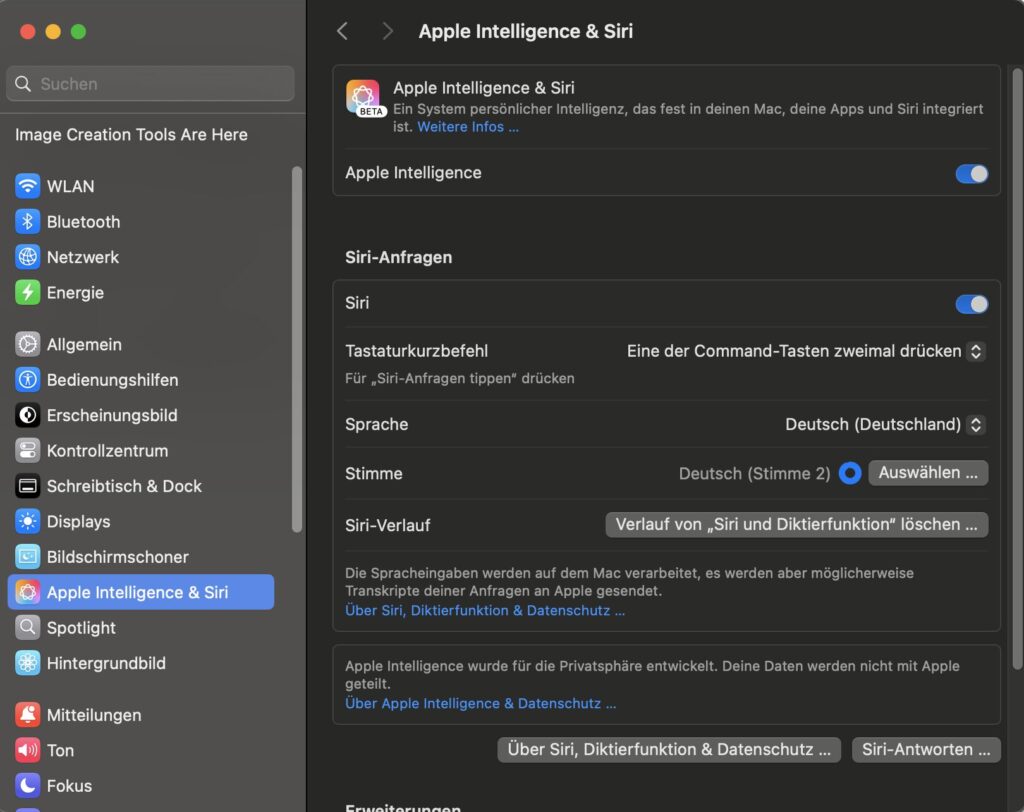This screenshot has width=1024, height=812.
Task: Click the Bluetooth icon in sidebar
Action: point(27,221)
